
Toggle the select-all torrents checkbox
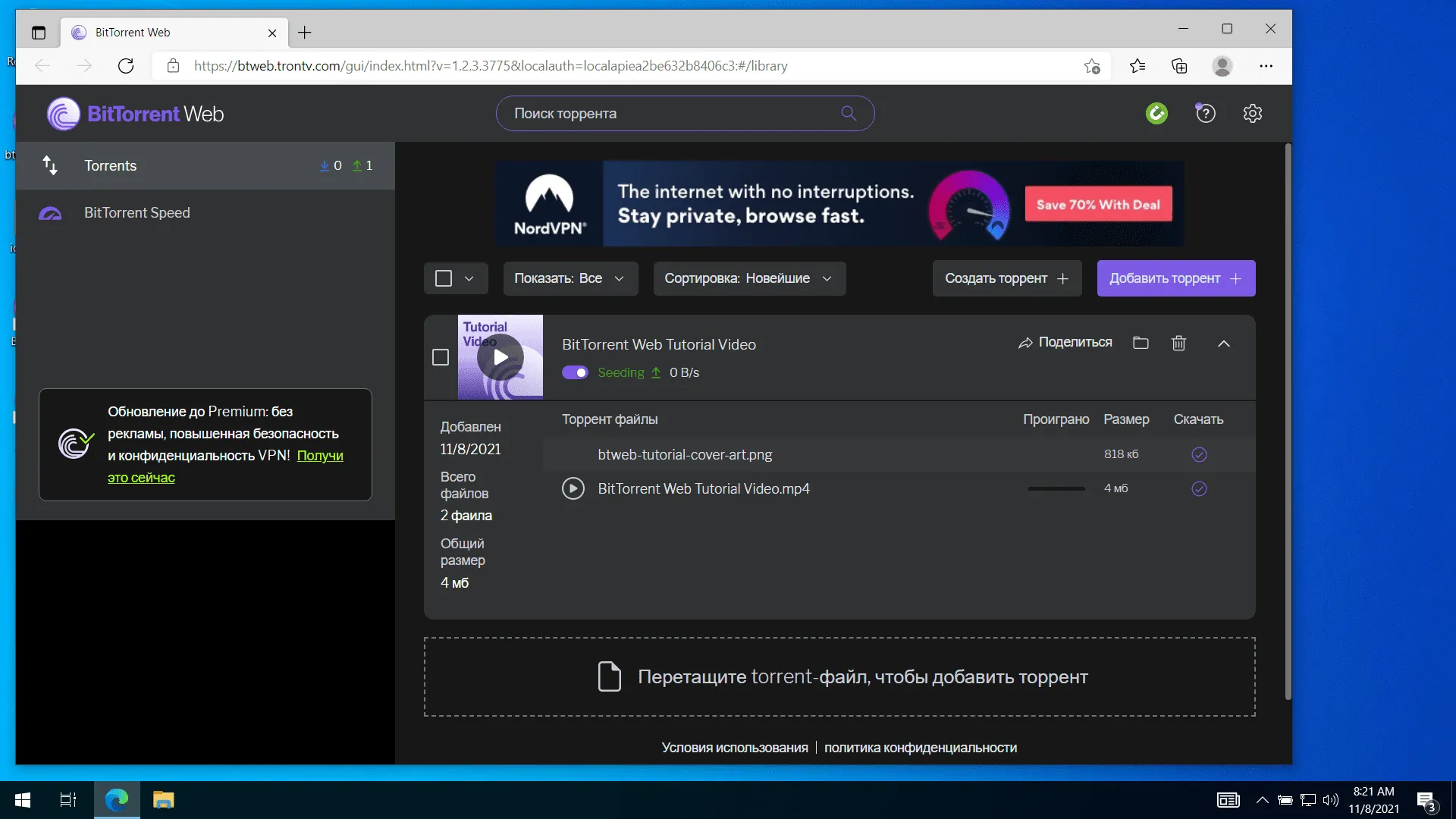tap(444, 278)
